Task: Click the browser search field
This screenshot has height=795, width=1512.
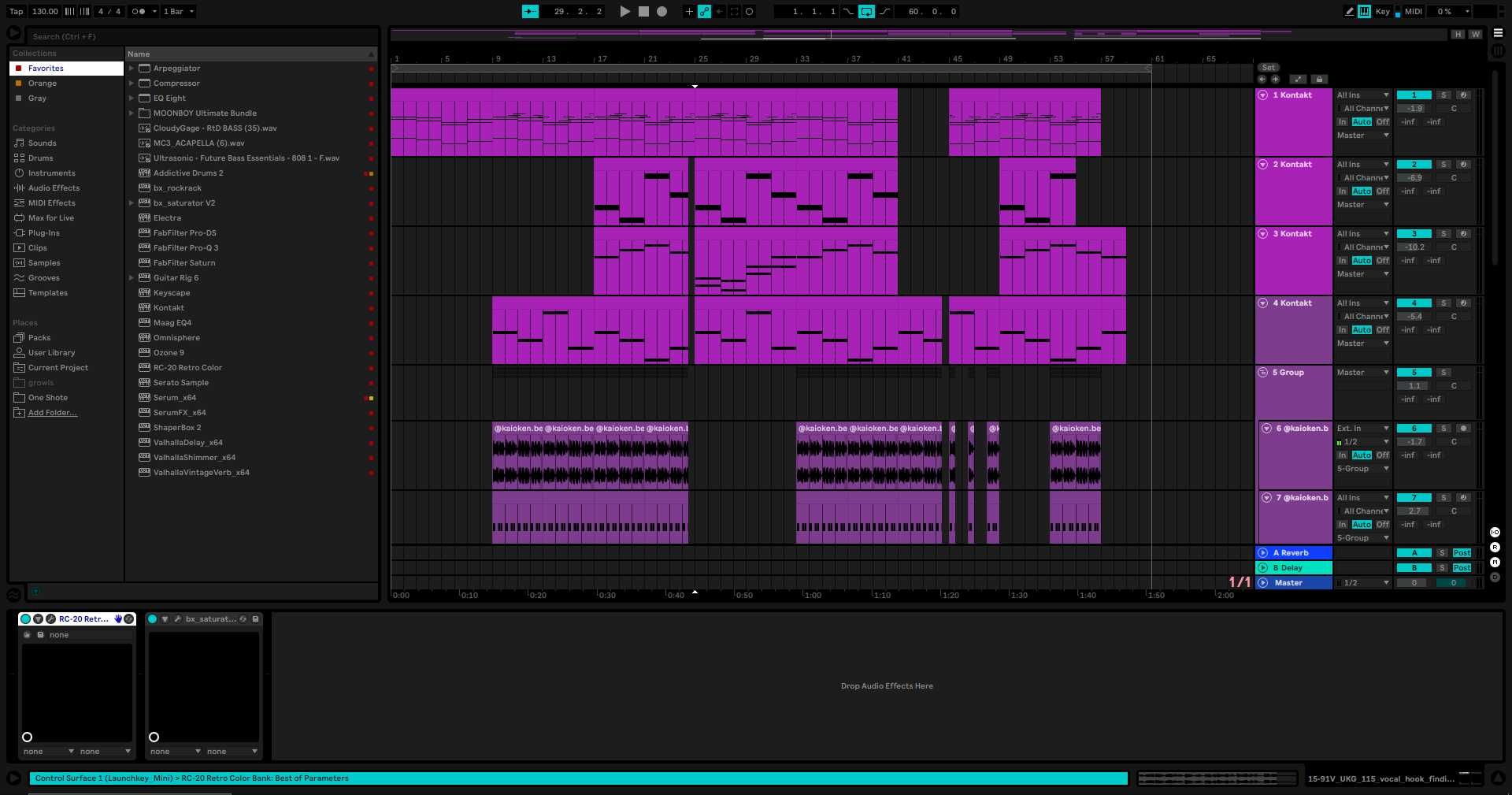Action: point(201,36)
